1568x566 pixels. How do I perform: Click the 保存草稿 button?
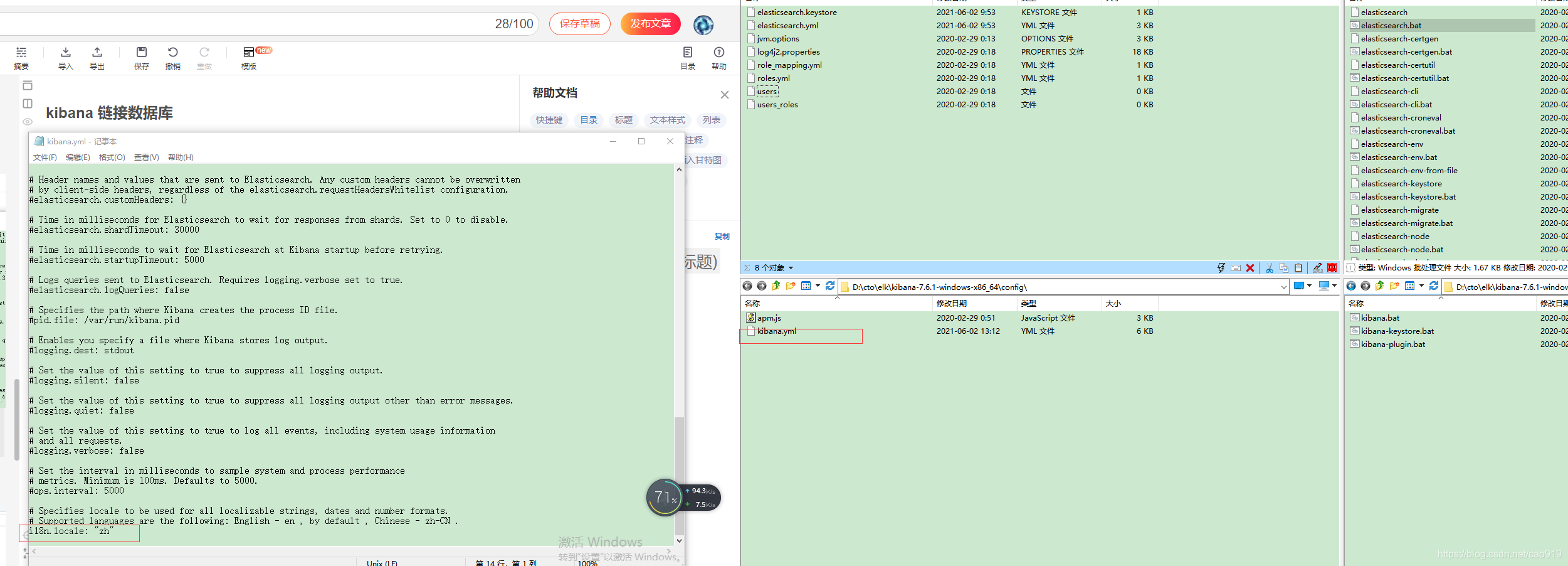[580, 24]
